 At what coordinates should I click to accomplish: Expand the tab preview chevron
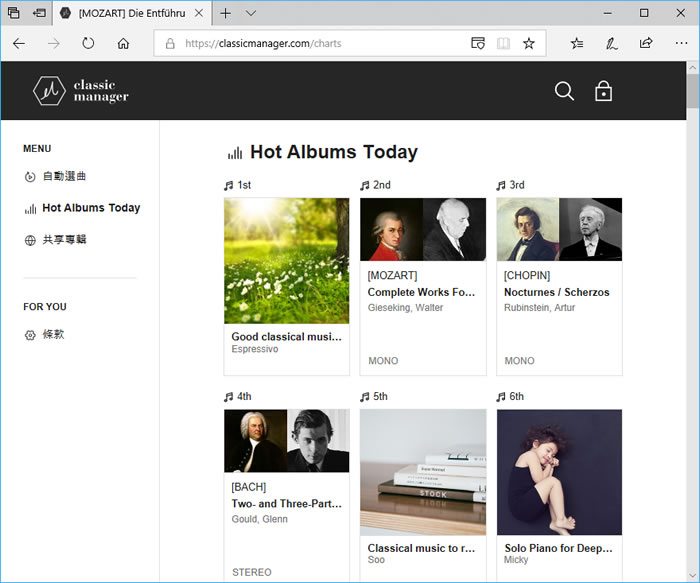point(251,13)
